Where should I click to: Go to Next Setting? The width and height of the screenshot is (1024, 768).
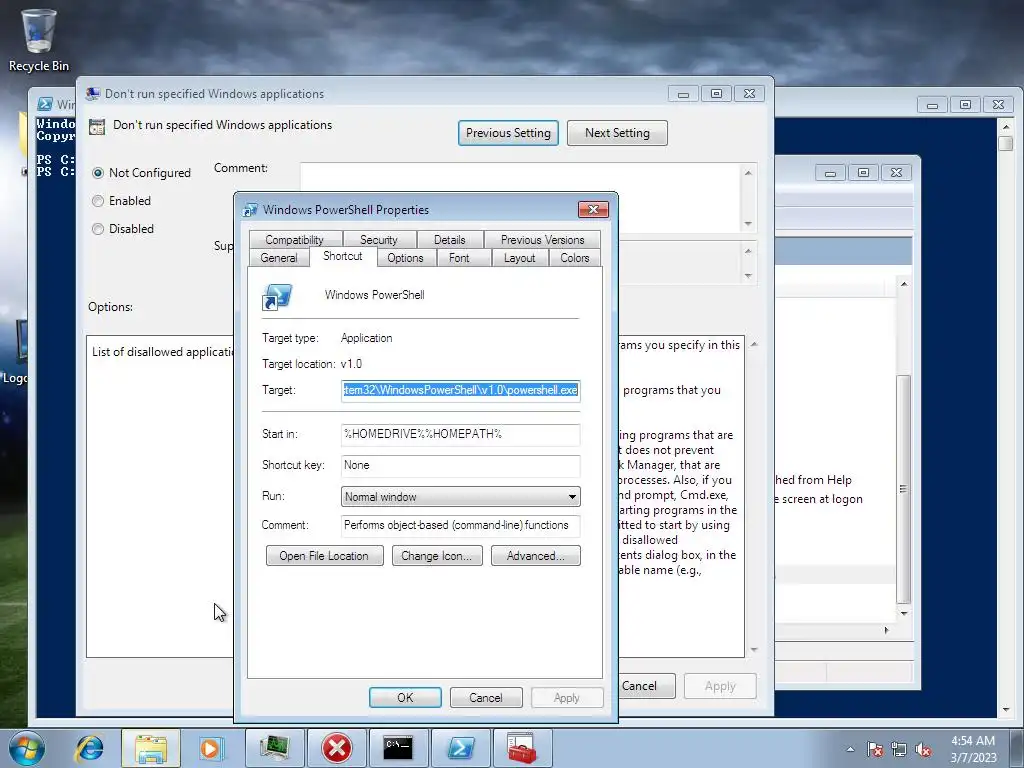click(x=617, y=133)
